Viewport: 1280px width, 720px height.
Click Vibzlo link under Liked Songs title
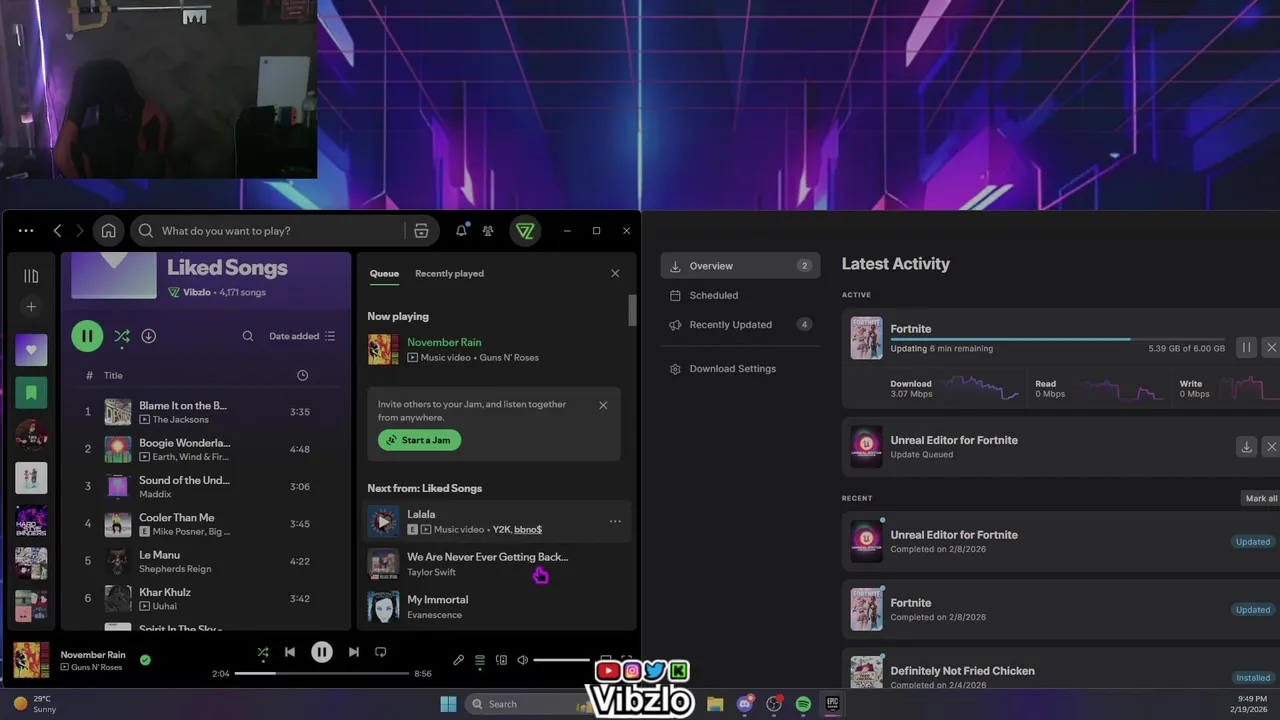pos(197,292)
